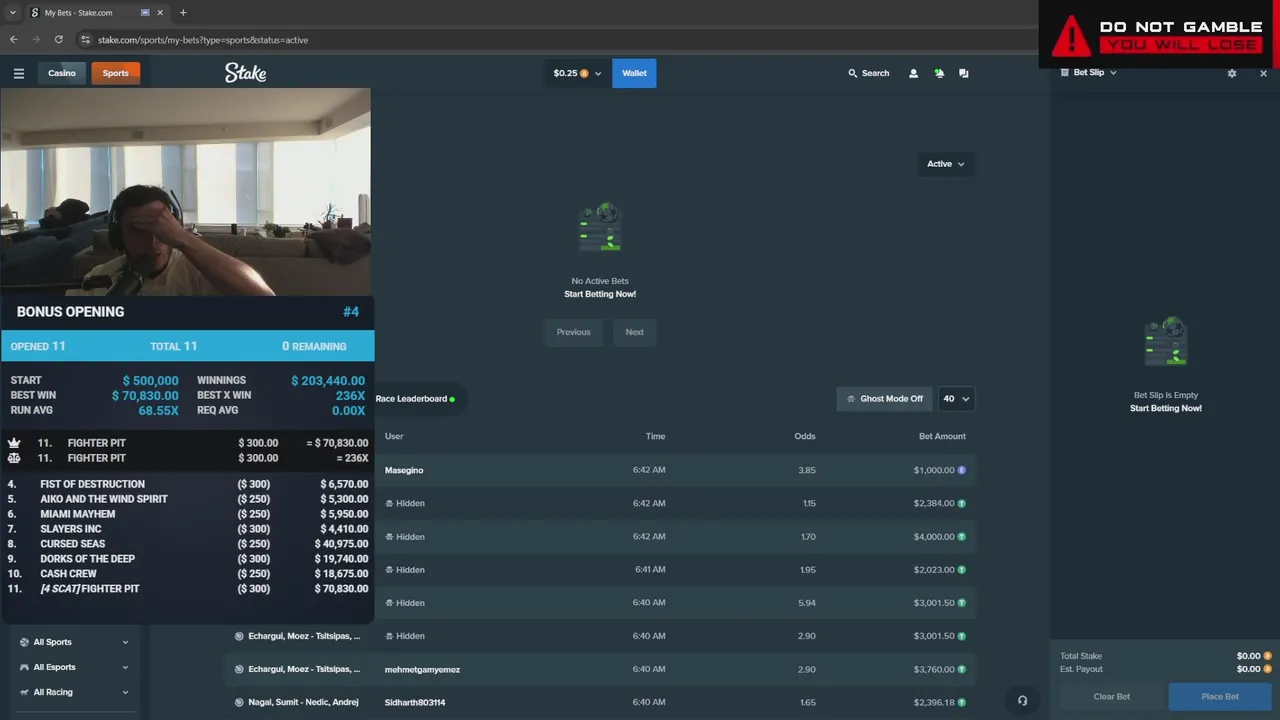The height and width of the screenshot is (720, 1280).
Task: Open a new browser tab
Action: [183, 13]
